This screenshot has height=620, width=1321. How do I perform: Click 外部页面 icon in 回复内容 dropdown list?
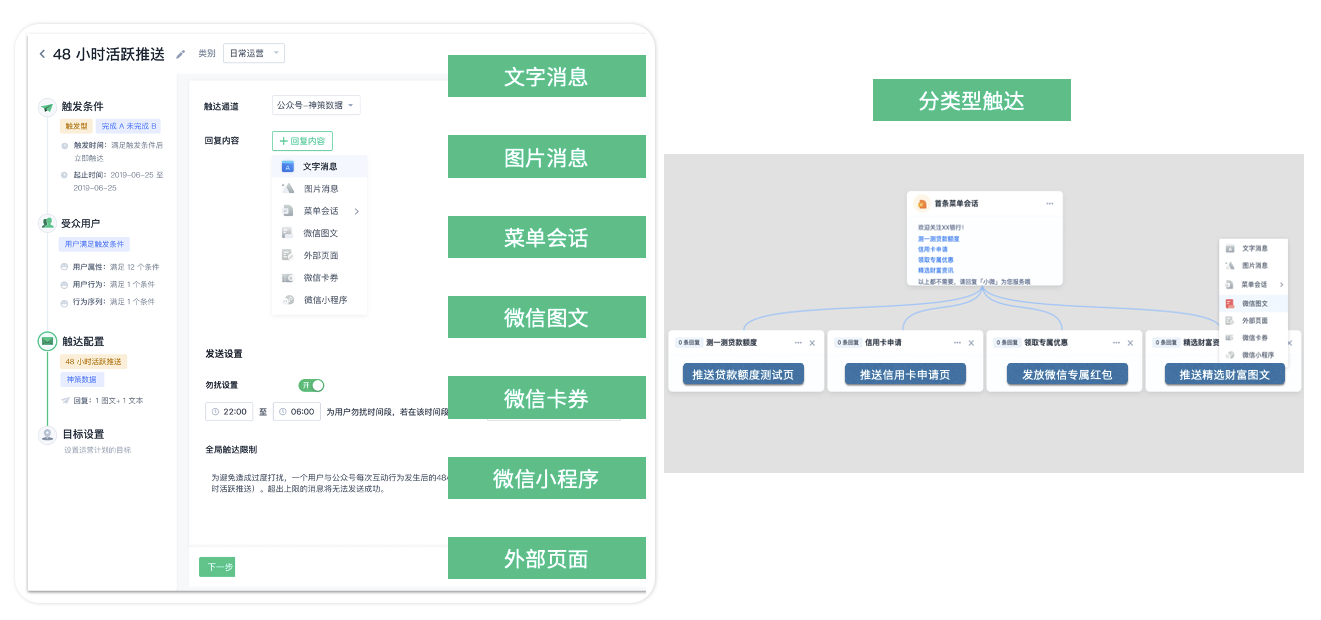point(287,255)
